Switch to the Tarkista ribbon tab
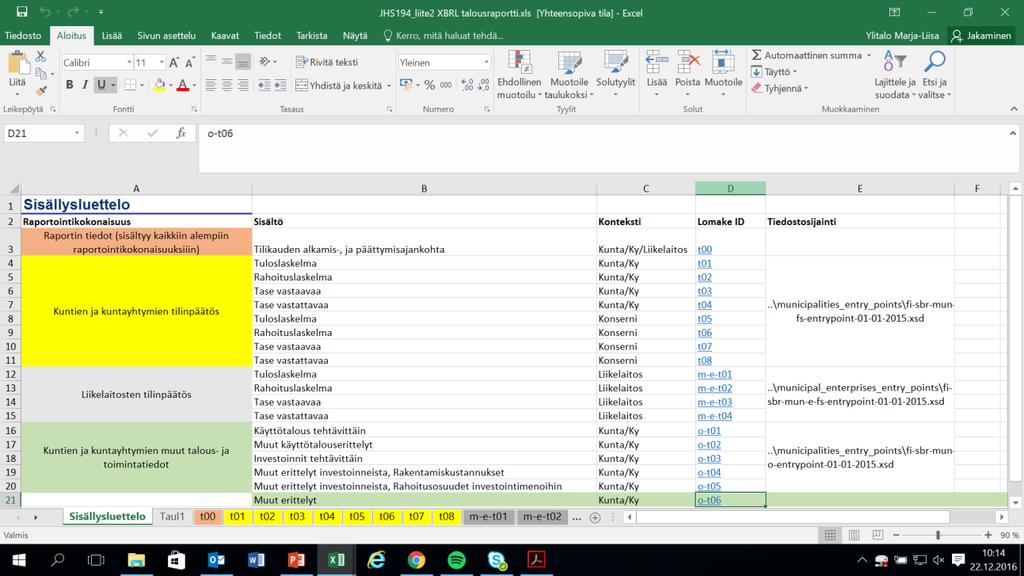This screenshot has width=1024, height=576. click(x=312, y=36)
